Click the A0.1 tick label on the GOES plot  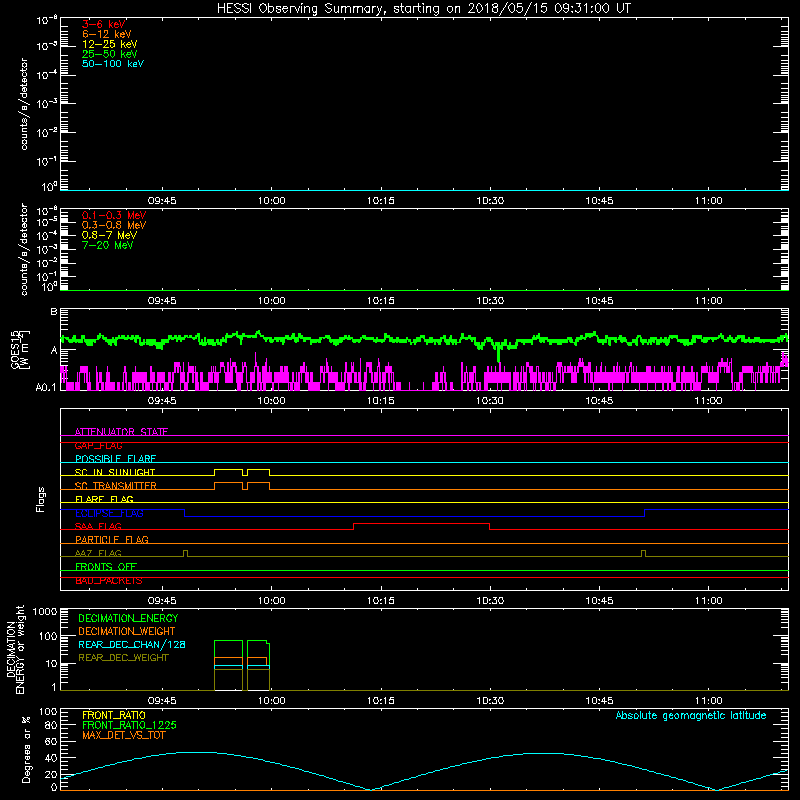coord(46,387)
